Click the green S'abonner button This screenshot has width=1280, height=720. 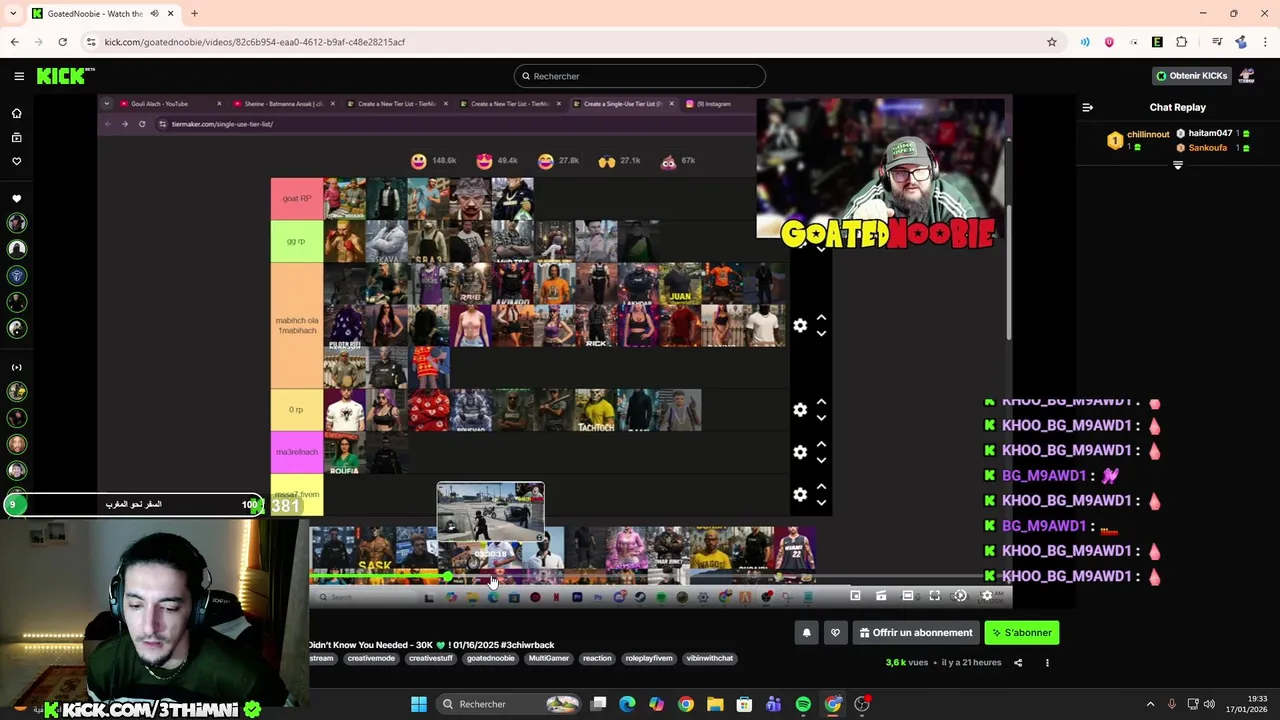pos(1022,633)
